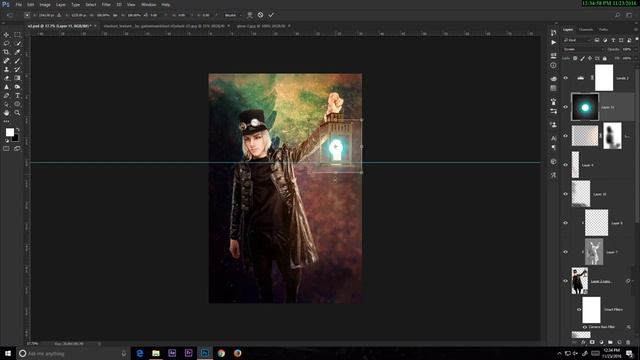
Task: Open the Libraries cloud panel icon
Action: [553, 78]
